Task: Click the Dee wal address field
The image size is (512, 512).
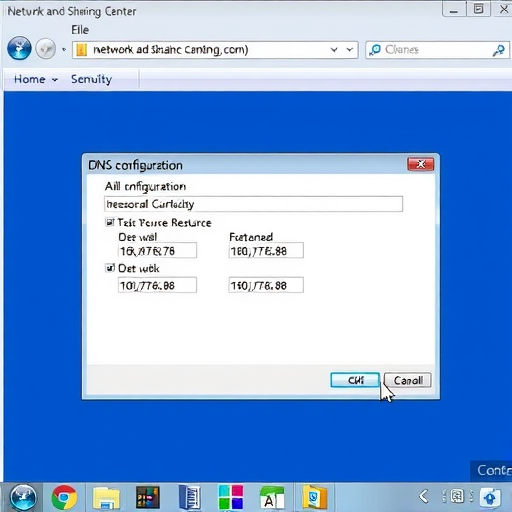Action: click(157, 250)
